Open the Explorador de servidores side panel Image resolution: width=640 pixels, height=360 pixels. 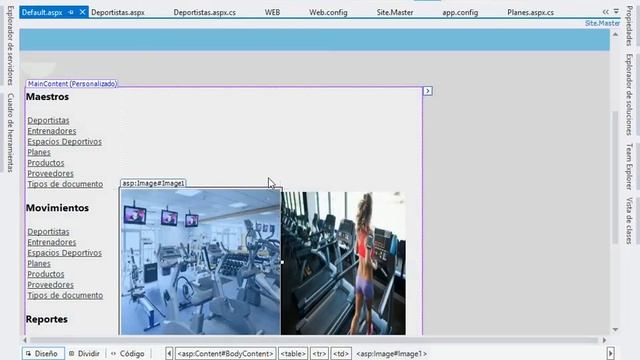[10, 45]
